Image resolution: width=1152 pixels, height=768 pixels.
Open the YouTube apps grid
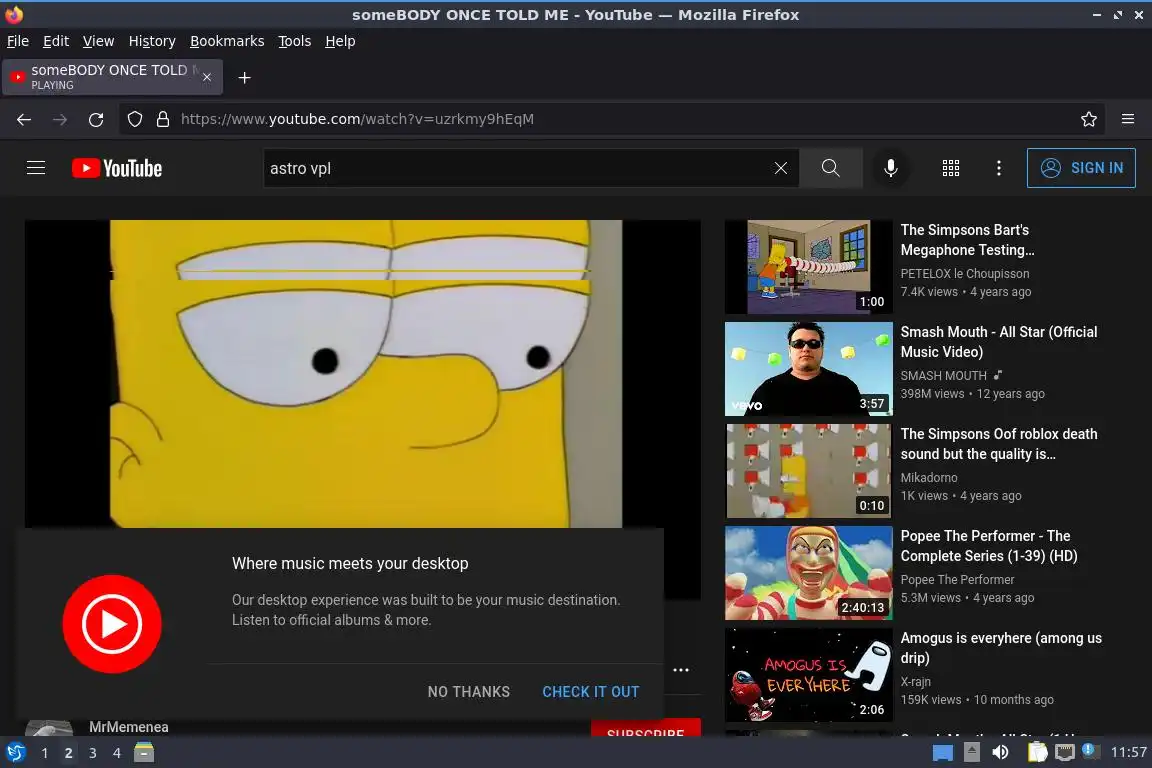951,168
